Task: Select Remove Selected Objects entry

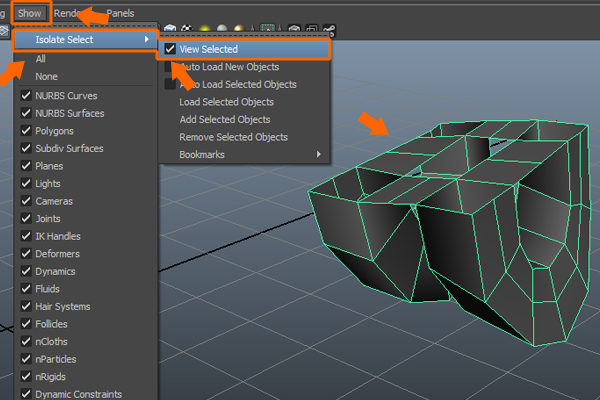Action: point(233,137)
